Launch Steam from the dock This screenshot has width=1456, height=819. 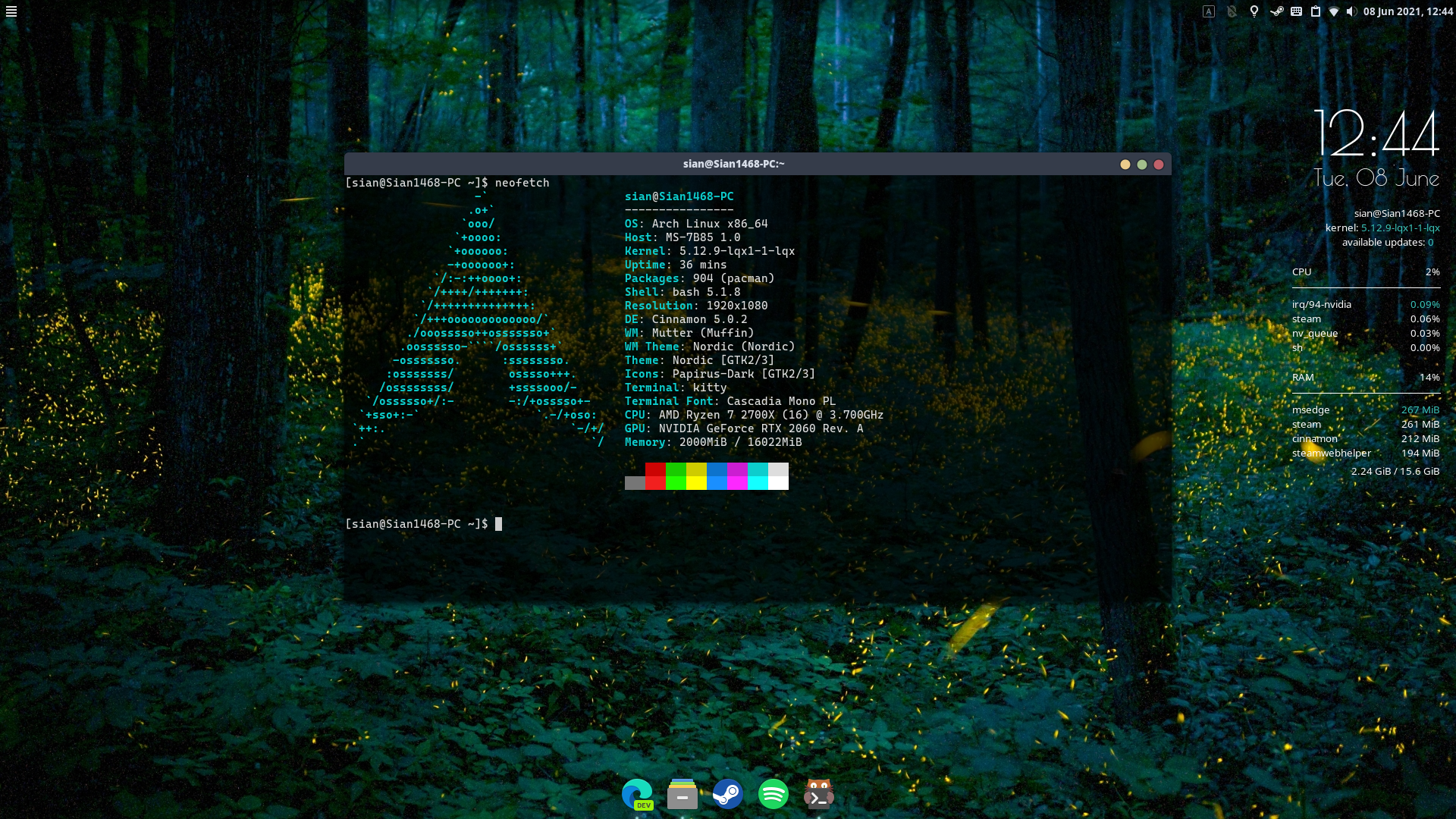point(728,794)
